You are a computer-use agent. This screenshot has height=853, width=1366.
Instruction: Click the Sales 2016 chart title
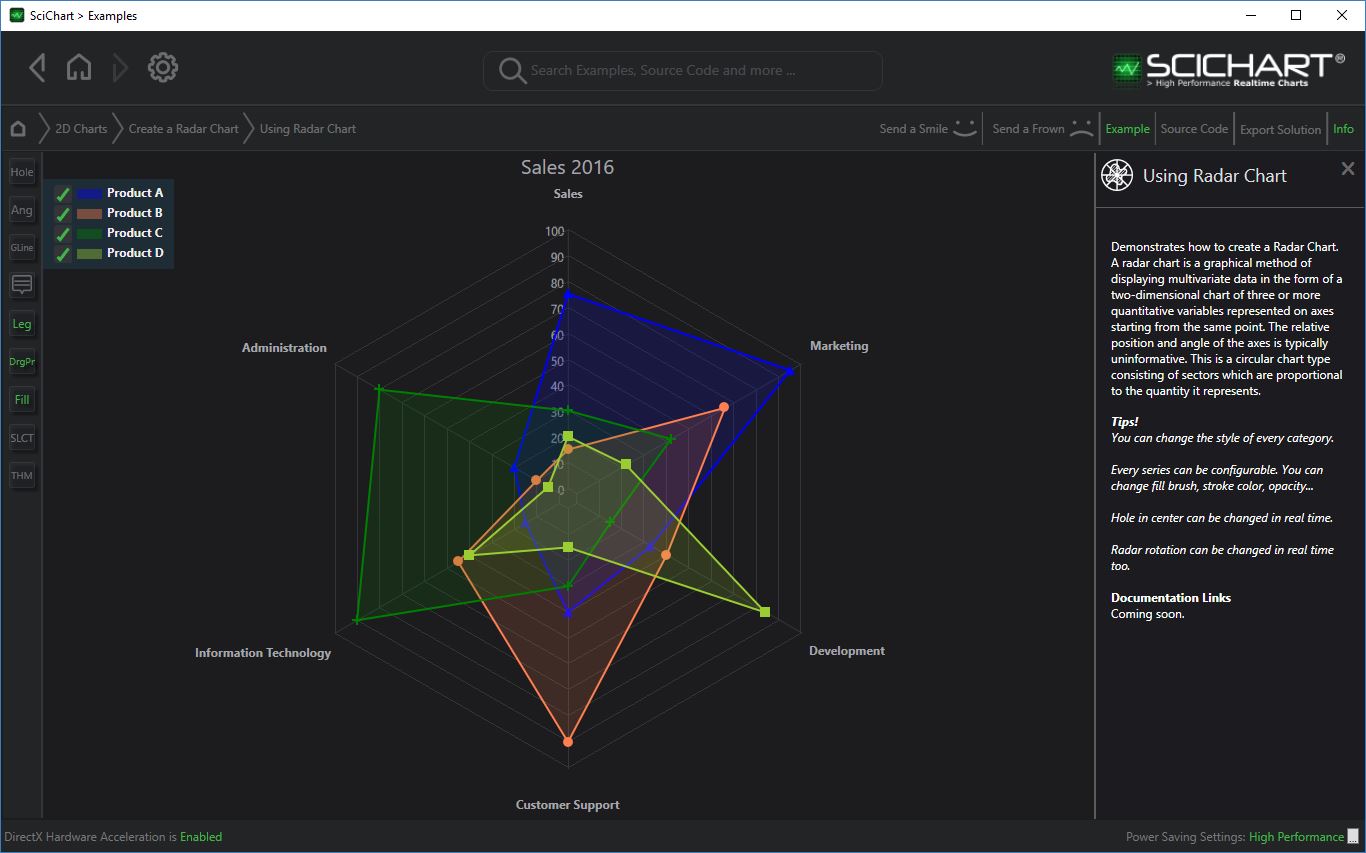pos(568,167)
